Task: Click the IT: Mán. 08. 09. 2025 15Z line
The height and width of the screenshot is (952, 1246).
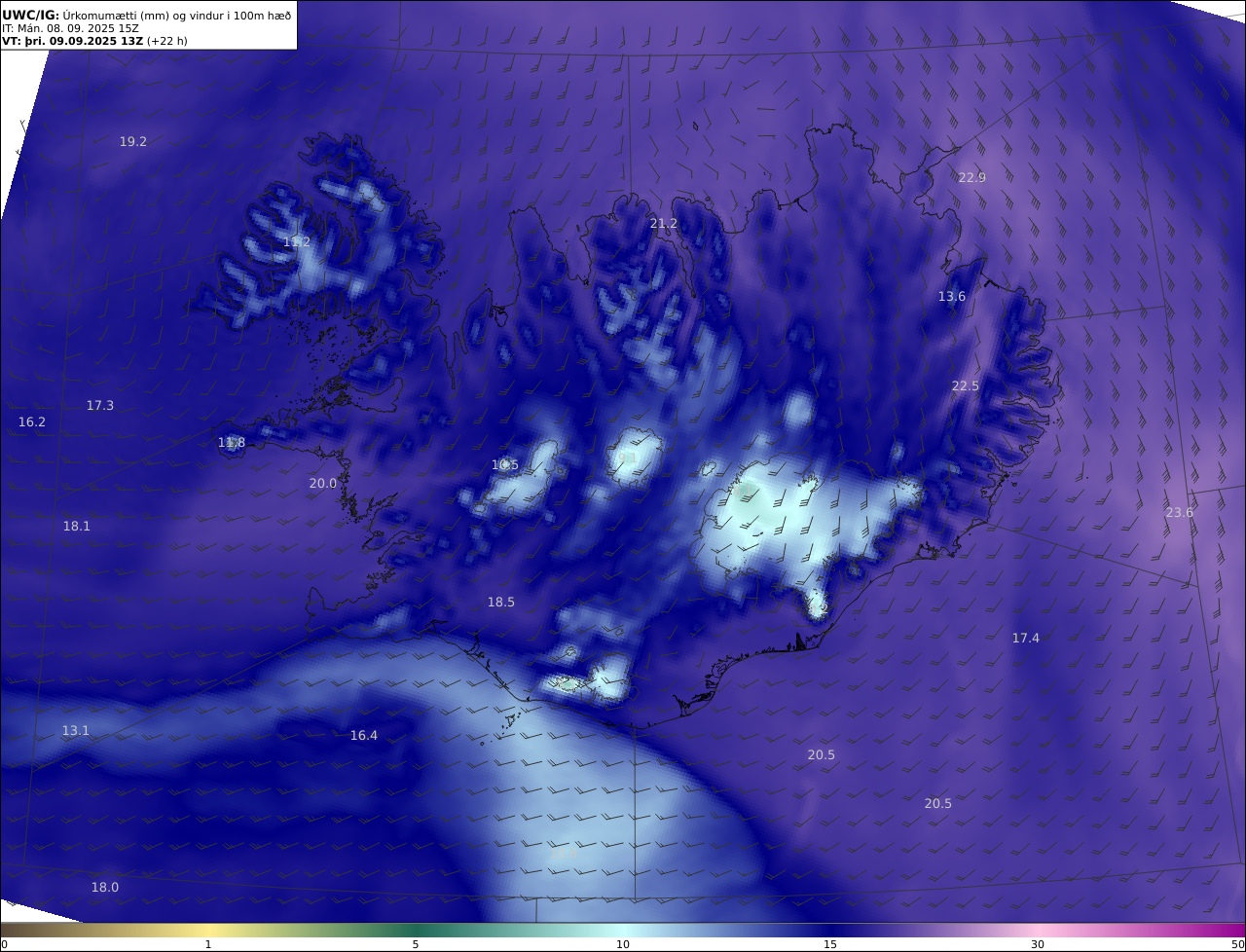Action: (x=70, y=28)
